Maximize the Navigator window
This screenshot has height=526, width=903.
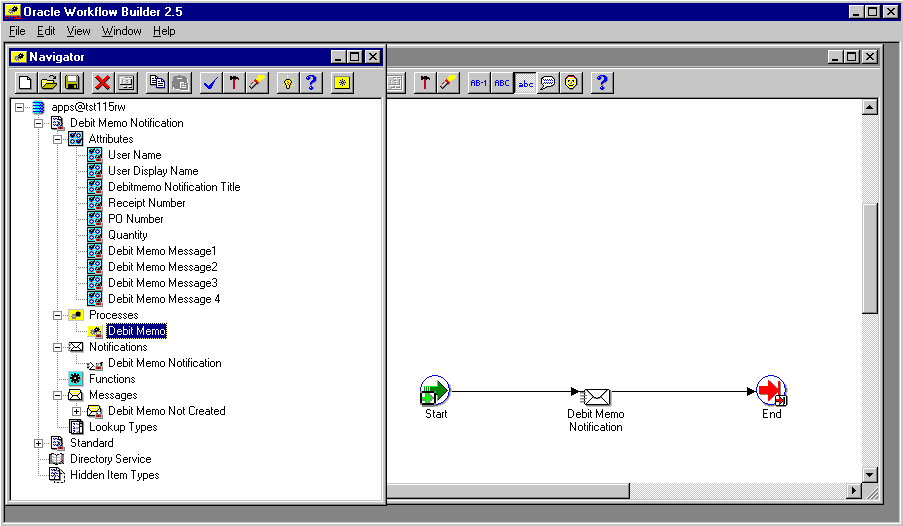[355, 57]
